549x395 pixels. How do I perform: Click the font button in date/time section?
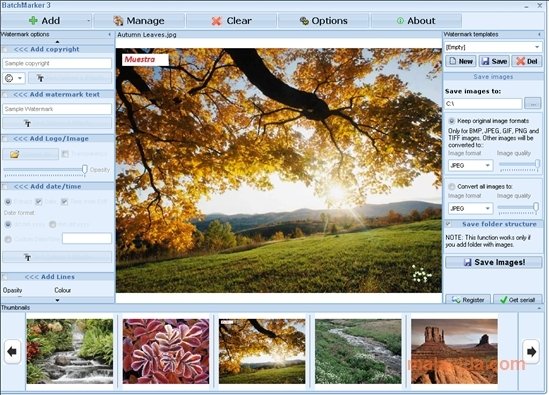57,257
